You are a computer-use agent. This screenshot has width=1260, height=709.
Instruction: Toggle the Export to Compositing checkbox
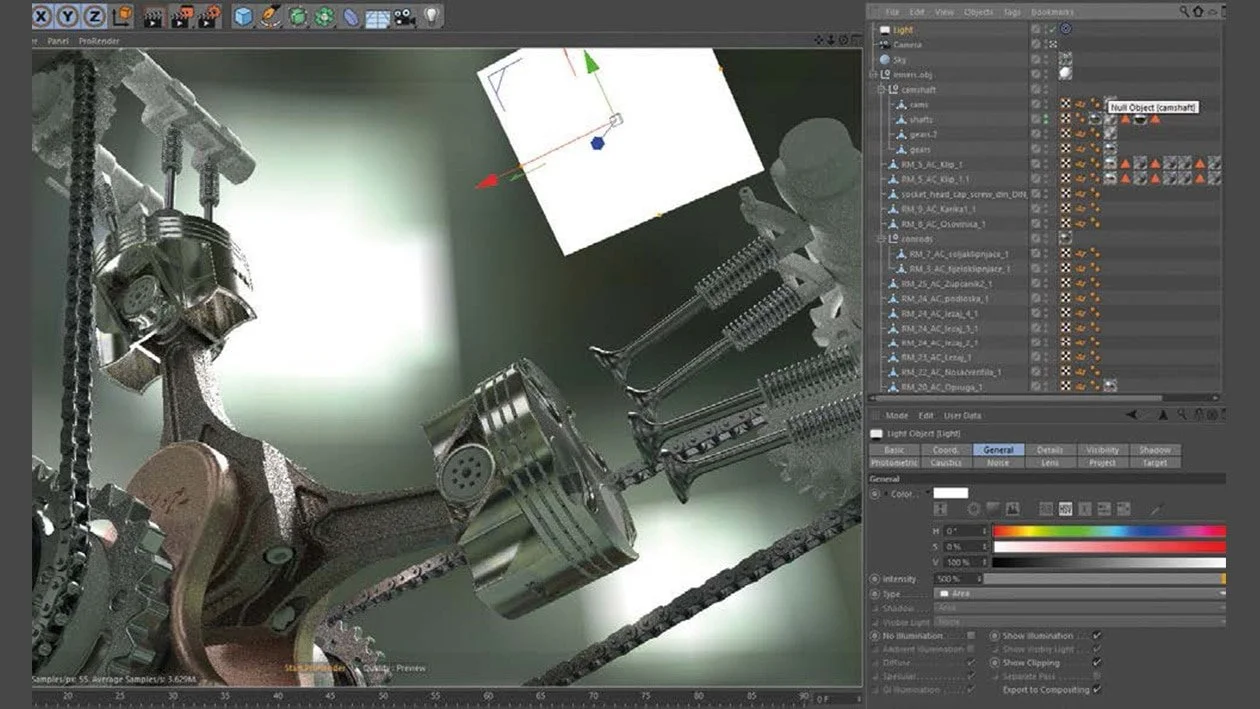tap(1097, 690)
